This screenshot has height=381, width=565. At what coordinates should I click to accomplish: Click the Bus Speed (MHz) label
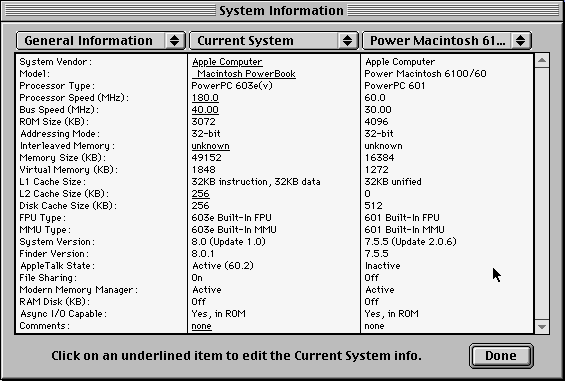coord(59,110)
